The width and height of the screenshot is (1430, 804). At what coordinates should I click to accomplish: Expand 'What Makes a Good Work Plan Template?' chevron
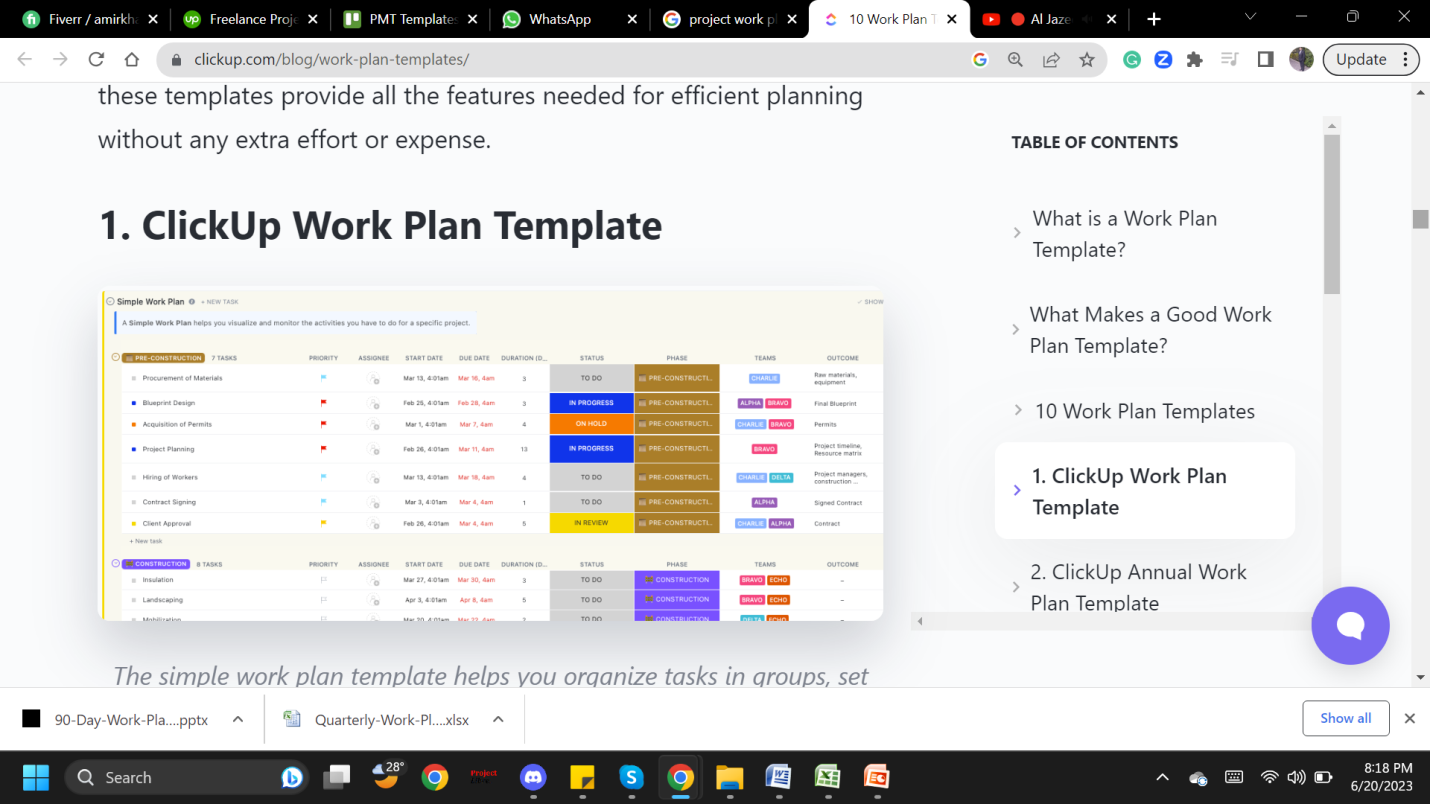tap(1017, 329)
